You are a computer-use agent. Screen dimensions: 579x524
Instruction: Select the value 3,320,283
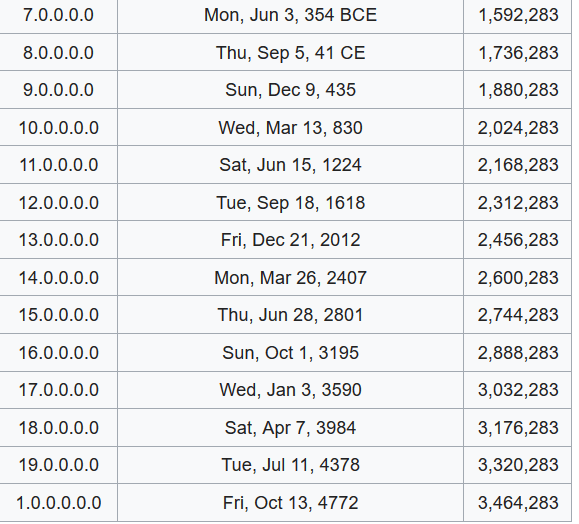click(x=518, y=465)
